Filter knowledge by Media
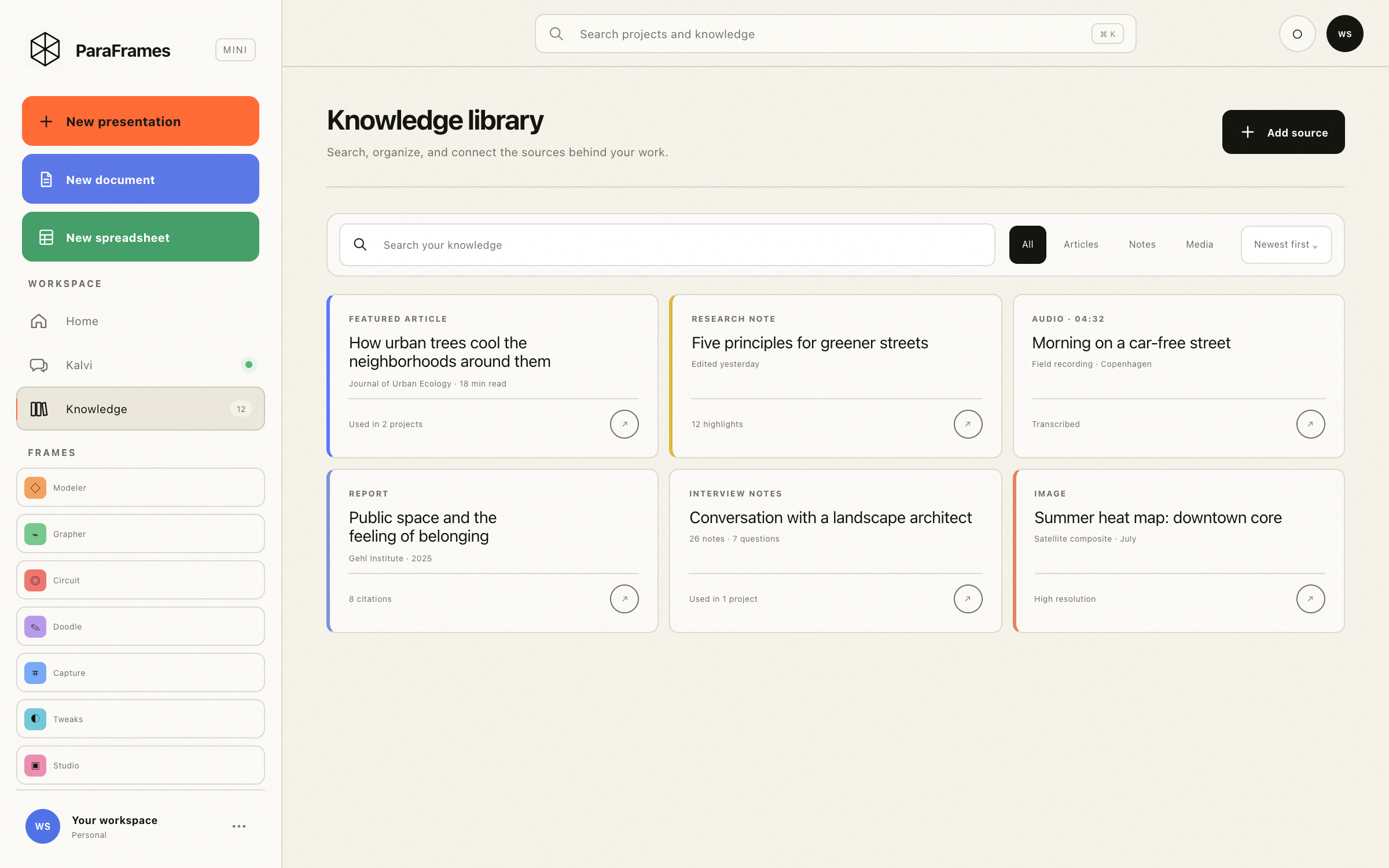Image resolution: width=1389 pixels, height=868 pixels. [x=1200, y=245]
